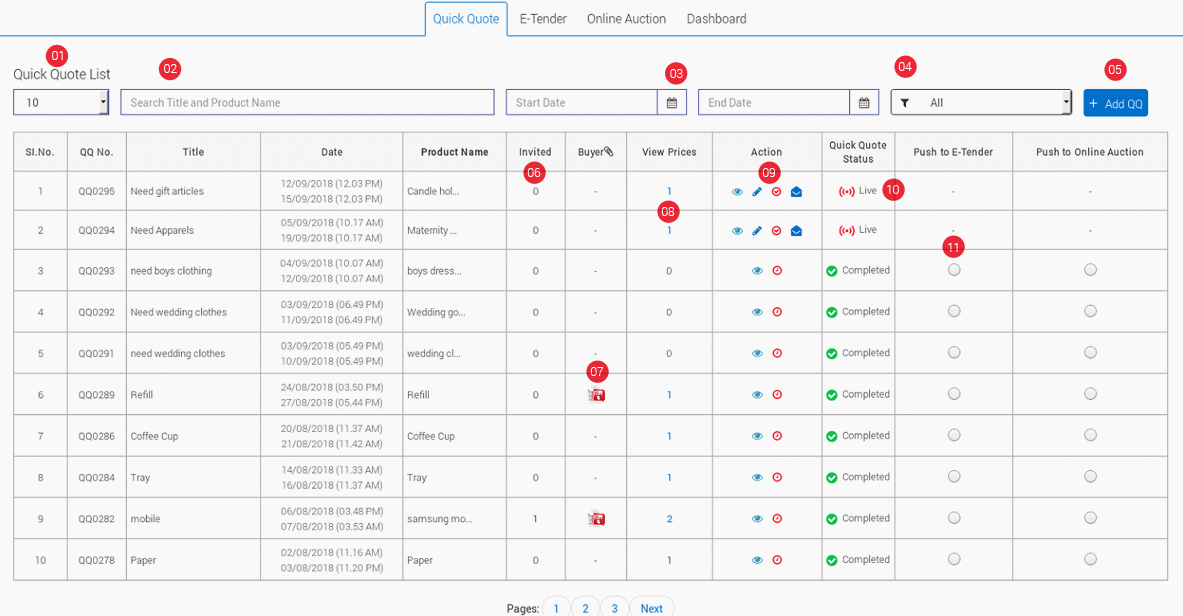1183x616 pixels.
Task: Select Push to Online Auction radio for QQ0289
Action: coord(1090,394)
